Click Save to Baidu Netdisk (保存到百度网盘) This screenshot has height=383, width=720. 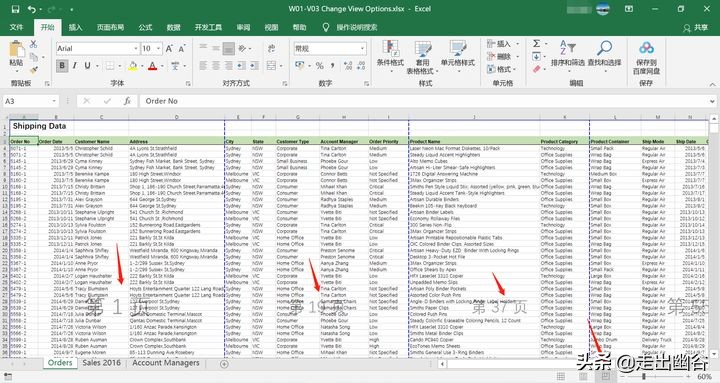646,57
